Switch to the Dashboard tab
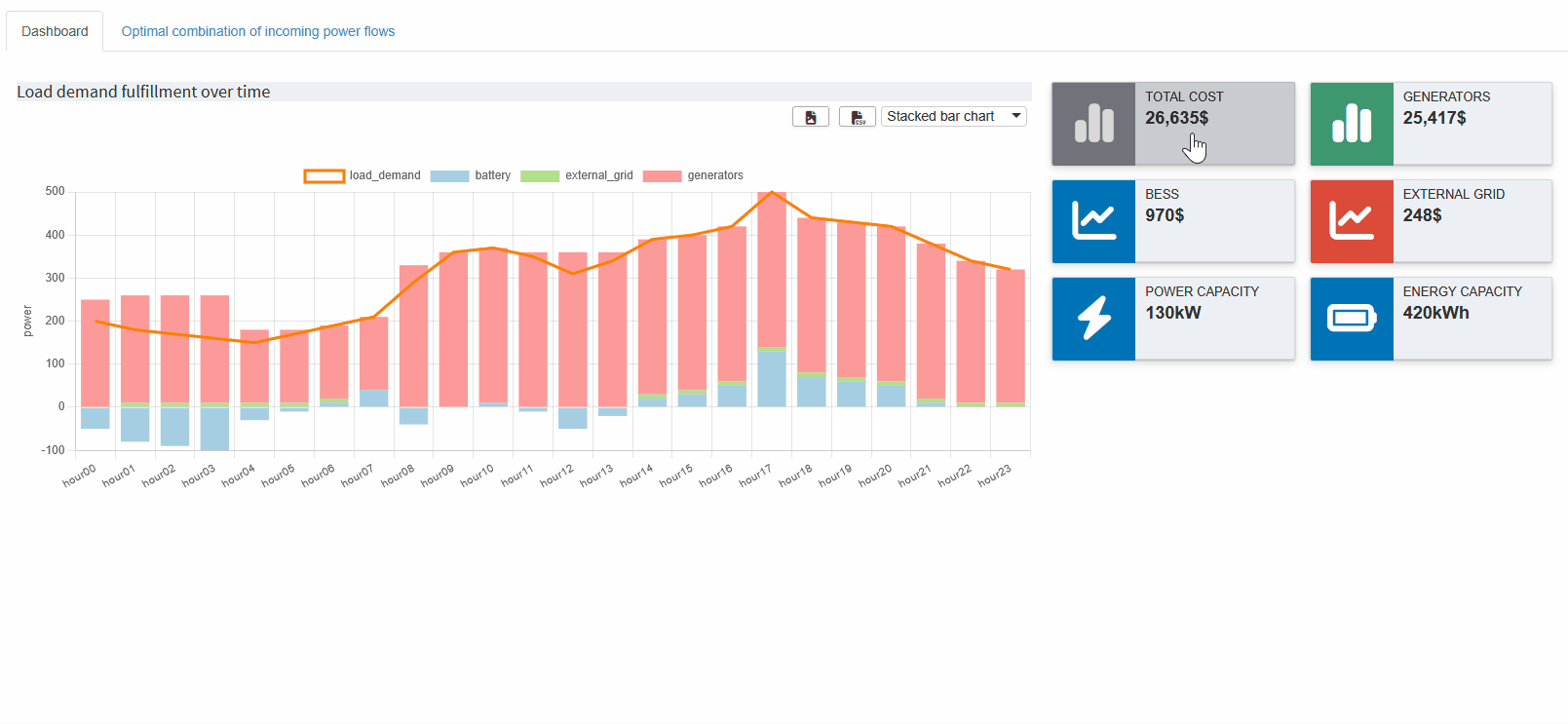 [55, 31]
